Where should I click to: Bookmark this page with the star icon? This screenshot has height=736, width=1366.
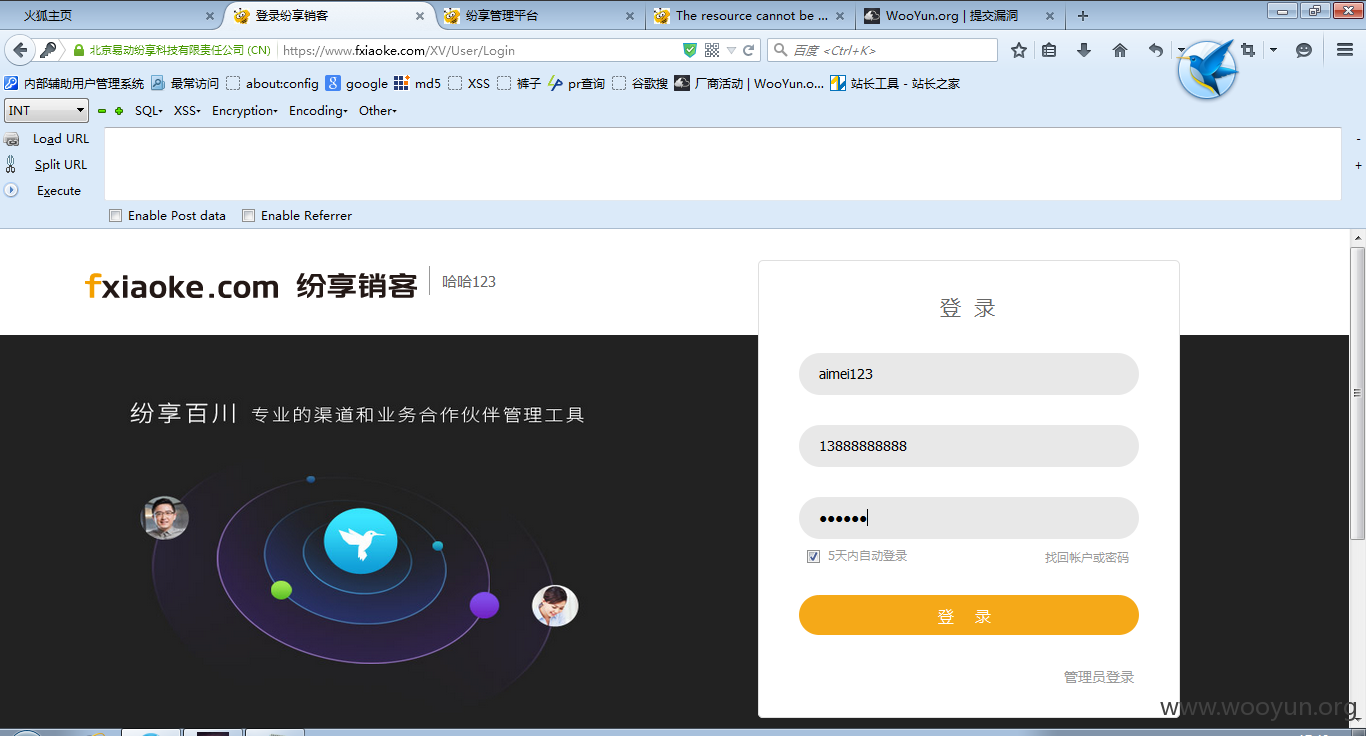(1019, 50)
